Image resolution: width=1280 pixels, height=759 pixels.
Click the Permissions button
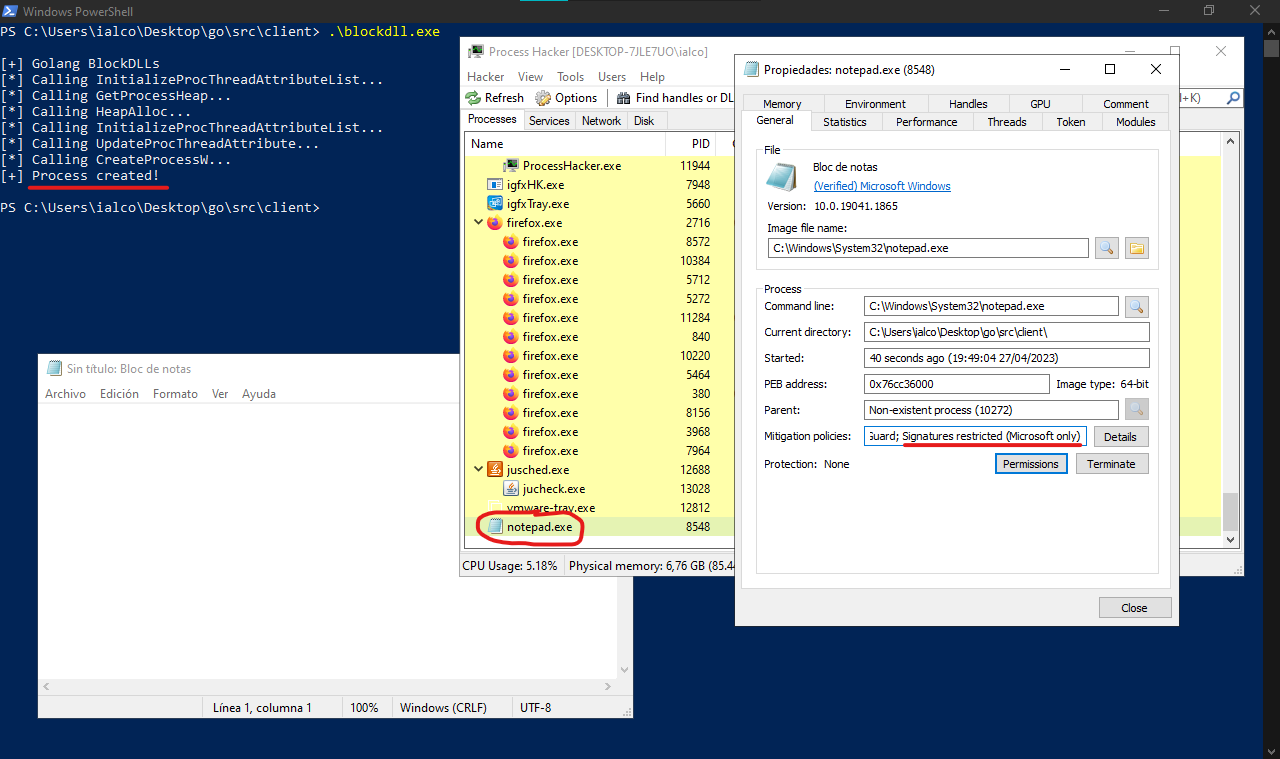[1031, 464]
